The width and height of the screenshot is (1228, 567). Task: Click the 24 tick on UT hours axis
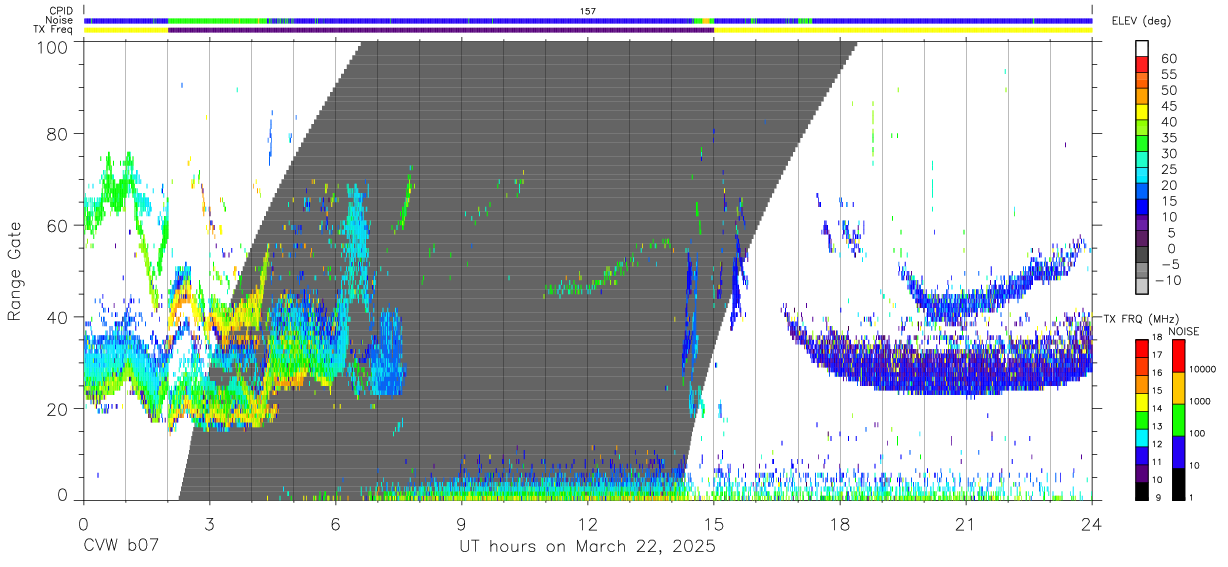click(x=1091, y=523)
